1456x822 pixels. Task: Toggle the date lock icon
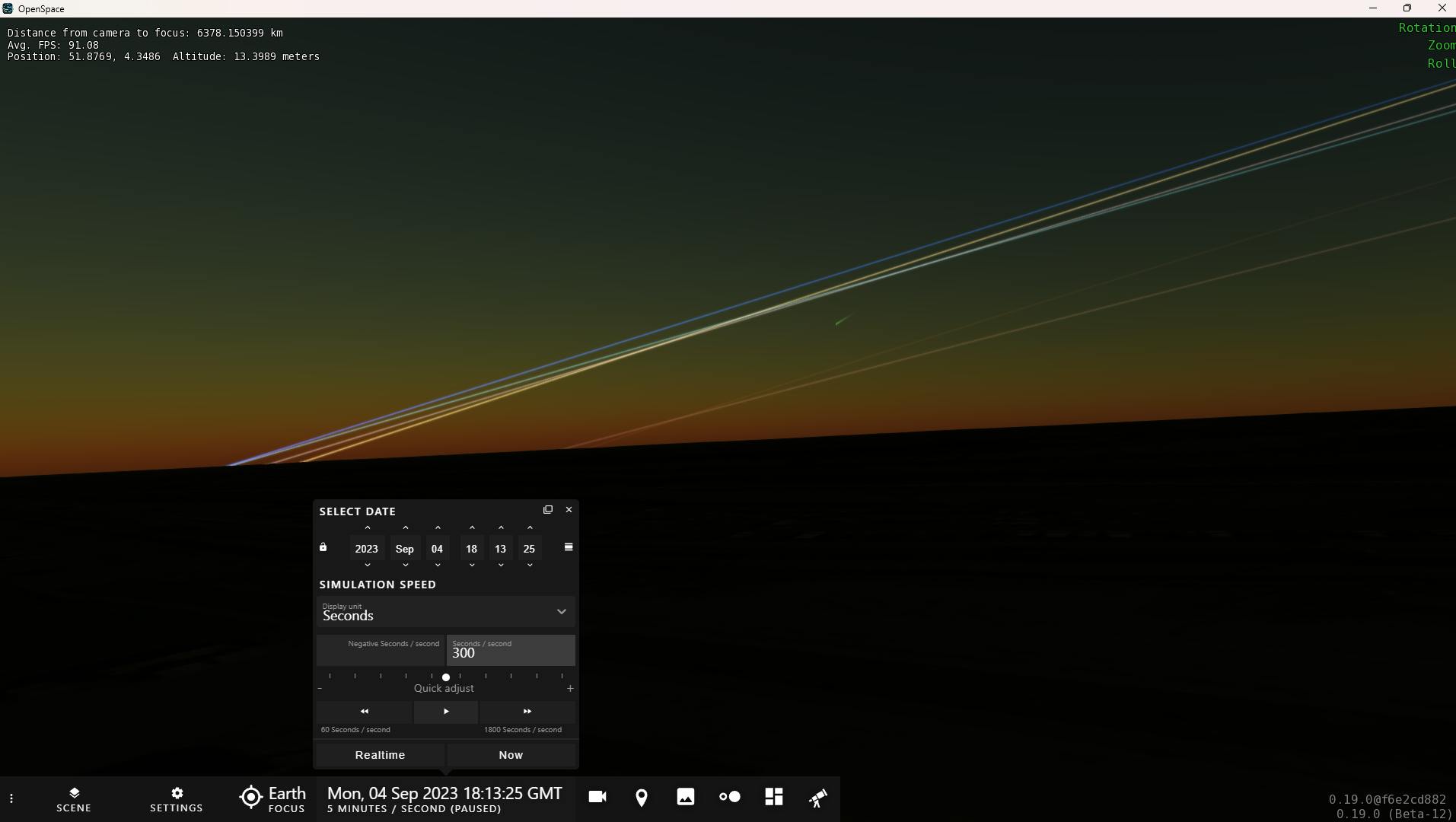323,547
